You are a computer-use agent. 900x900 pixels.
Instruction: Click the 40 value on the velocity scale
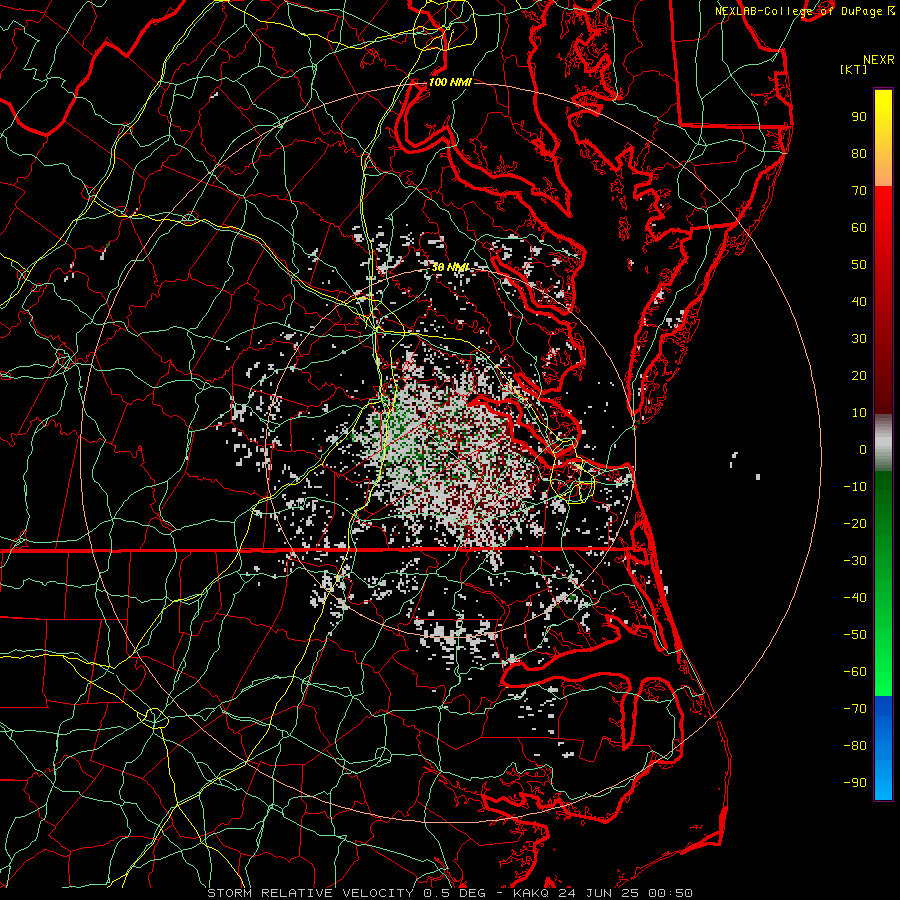[x=859, y=302]
